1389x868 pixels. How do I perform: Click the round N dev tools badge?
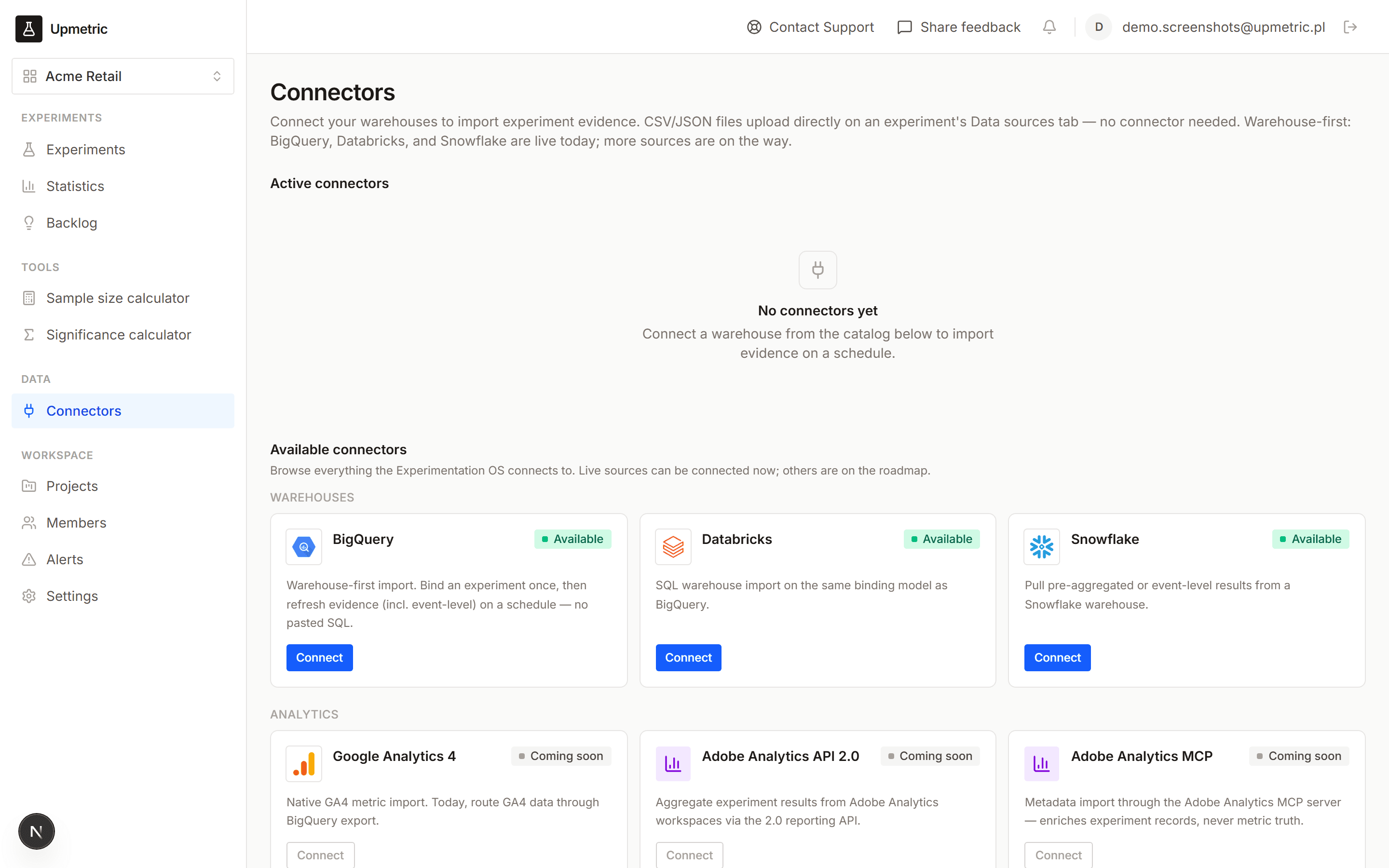pos(36,831)
